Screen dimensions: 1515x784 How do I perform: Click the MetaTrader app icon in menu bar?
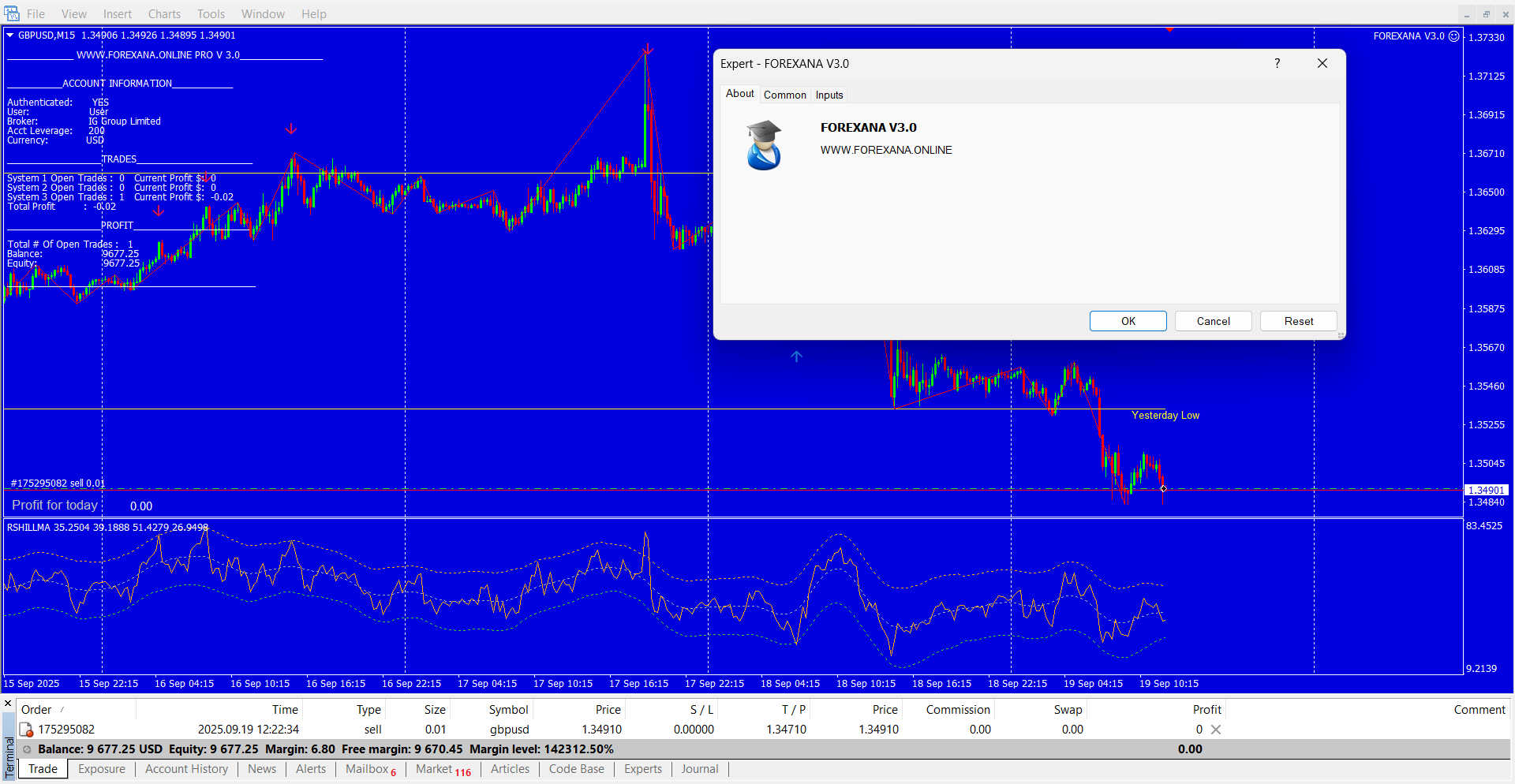12,13
